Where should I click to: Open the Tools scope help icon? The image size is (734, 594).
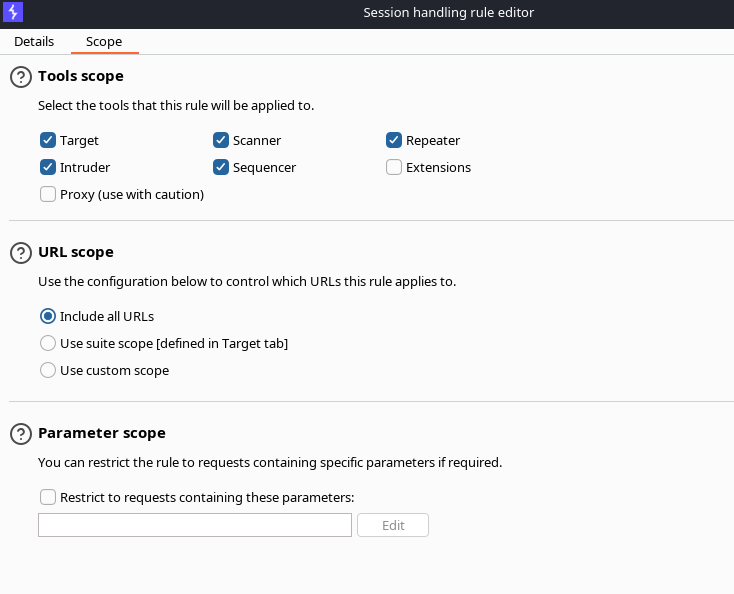click(21, 77)
